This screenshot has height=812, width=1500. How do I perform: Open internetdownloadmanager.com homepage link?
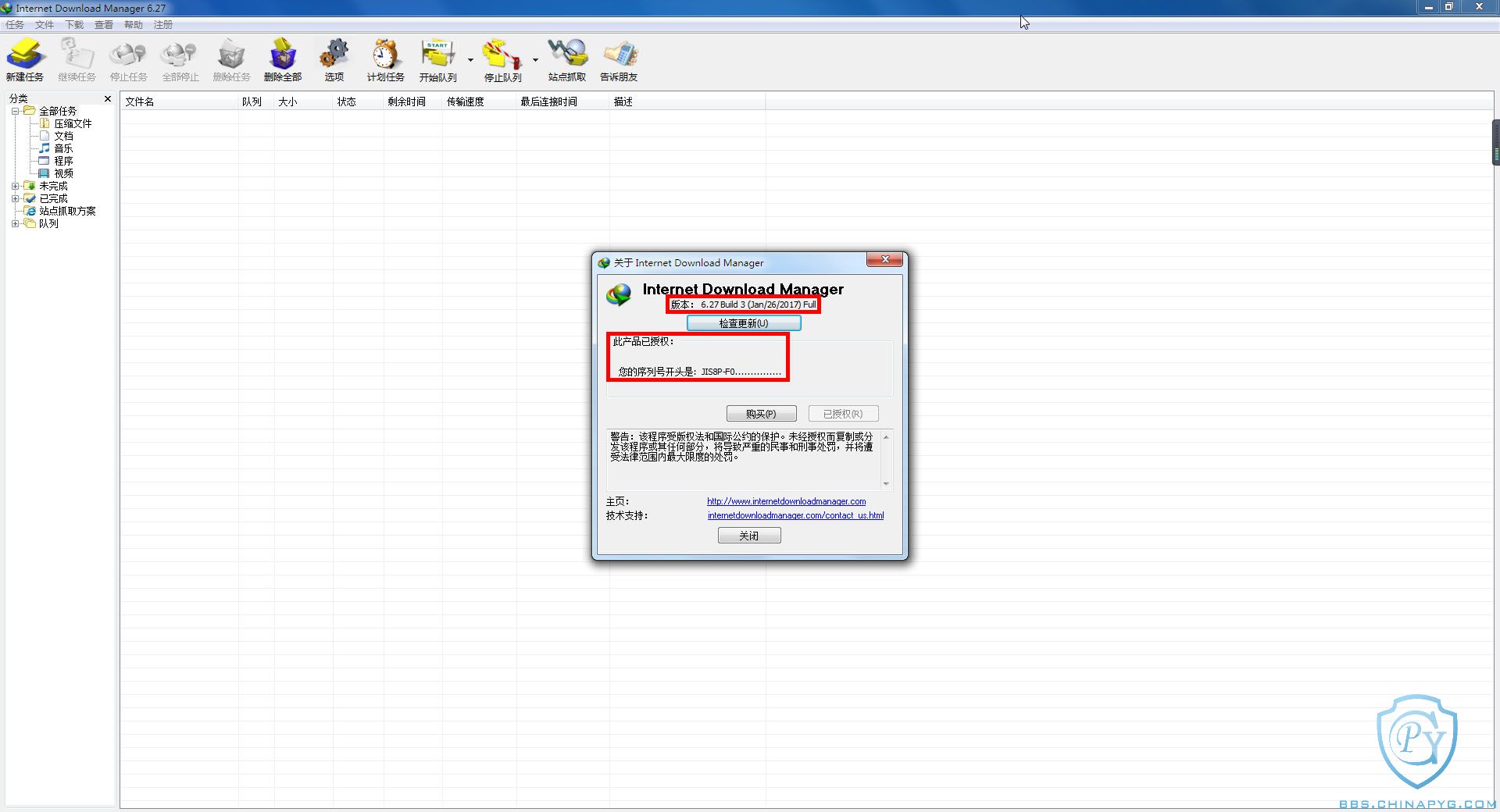(786, 501)
